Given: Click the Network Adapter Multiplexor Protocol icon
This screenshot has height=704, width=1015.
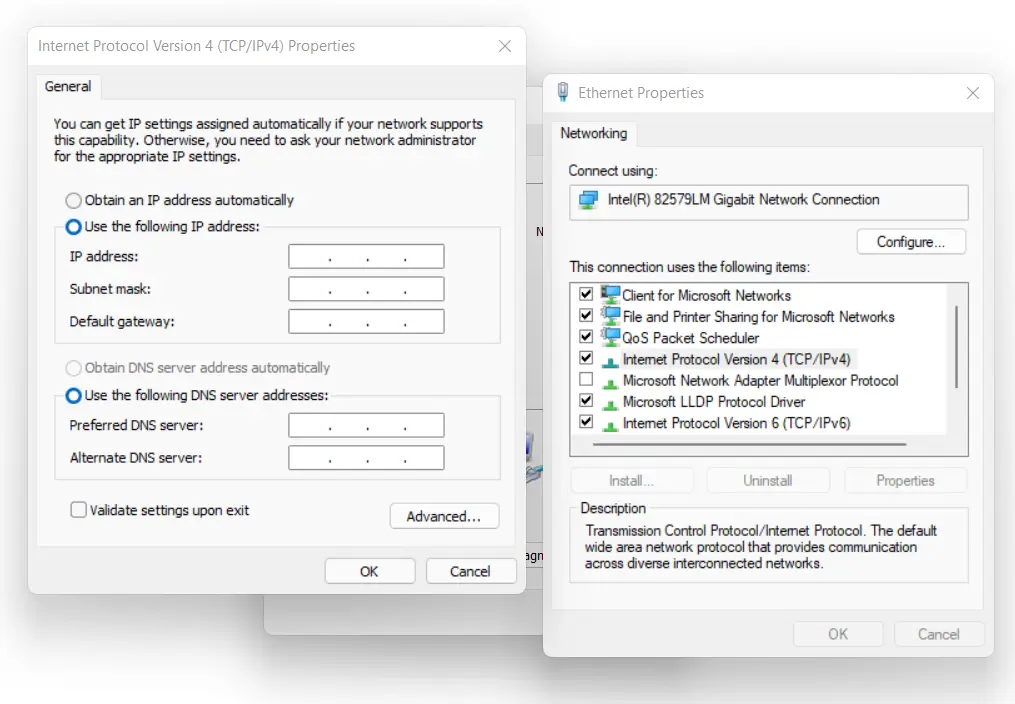Looking at the screenshot, I should click(x=610, y=382).
